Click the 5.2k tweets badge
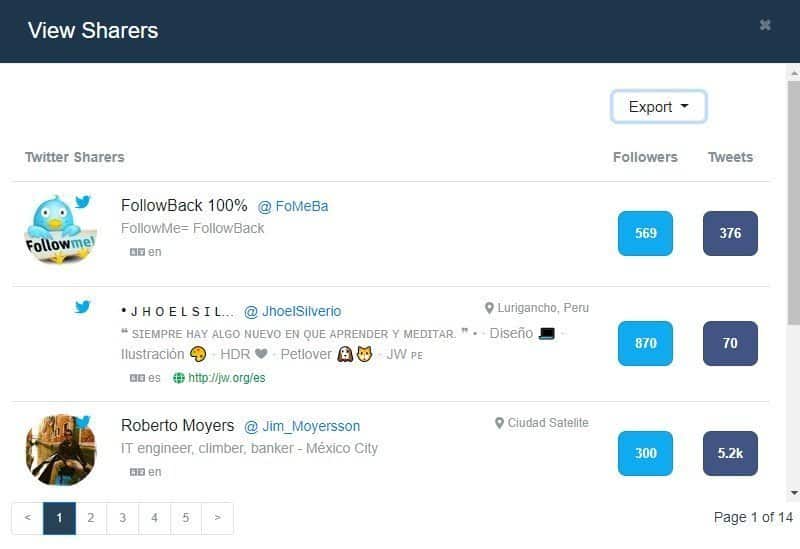The image size is (800, 549). [x=730, y=453]
